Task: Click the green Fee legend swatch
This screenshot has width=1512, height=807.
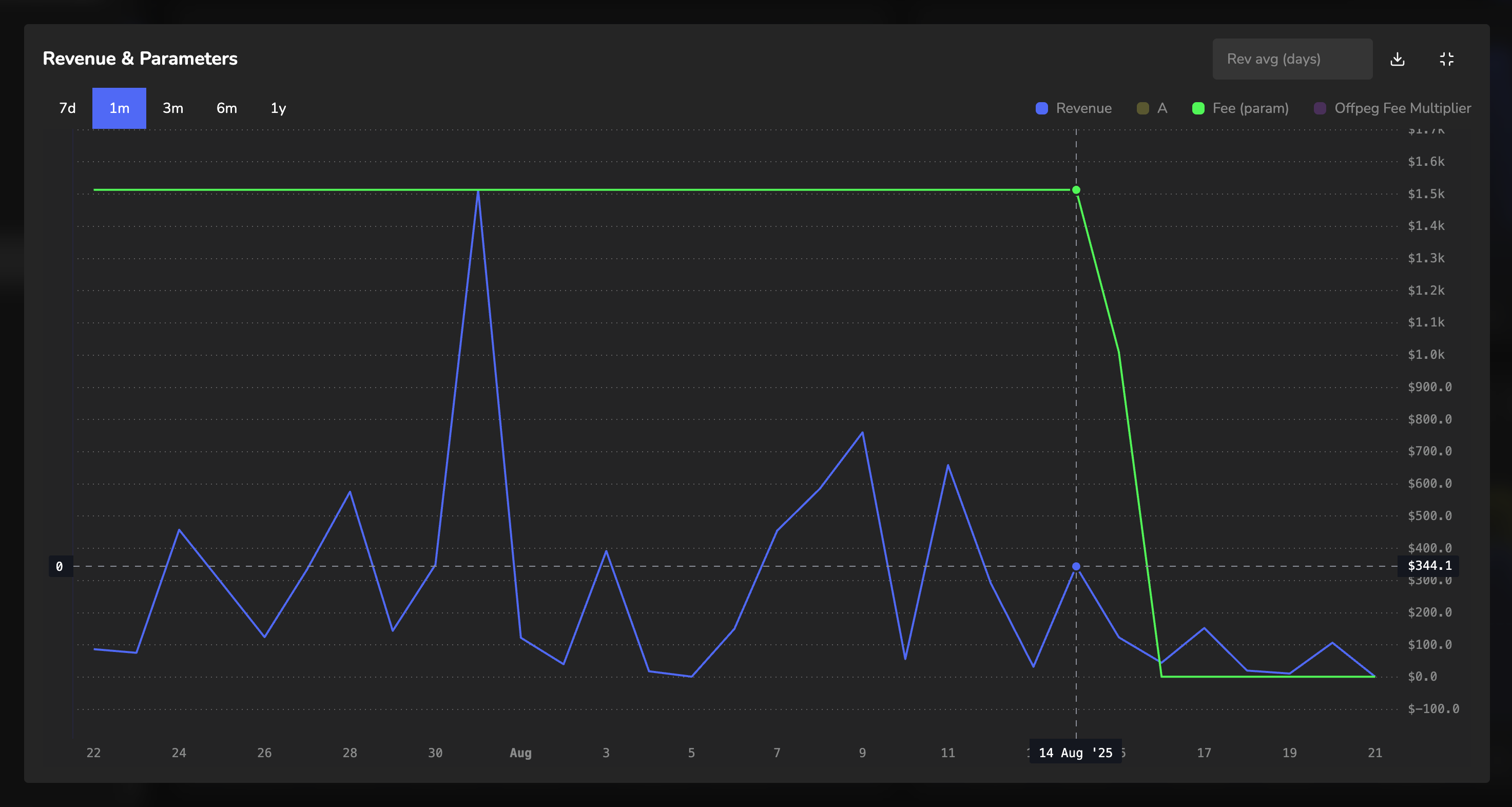Action: coord(1198,108)
